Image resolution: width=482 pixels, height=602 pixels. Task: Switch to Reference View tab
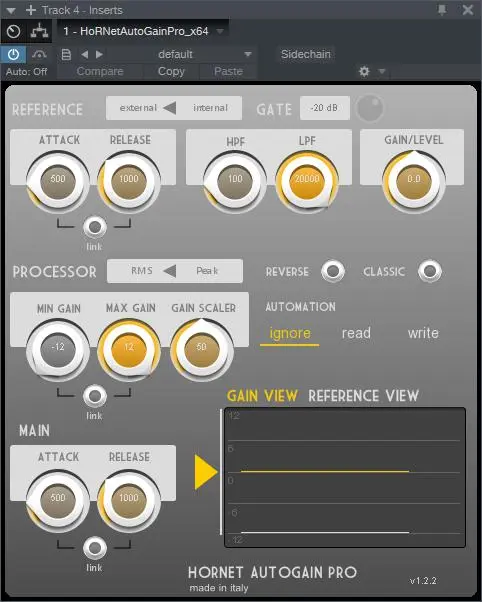coord(363,396)
